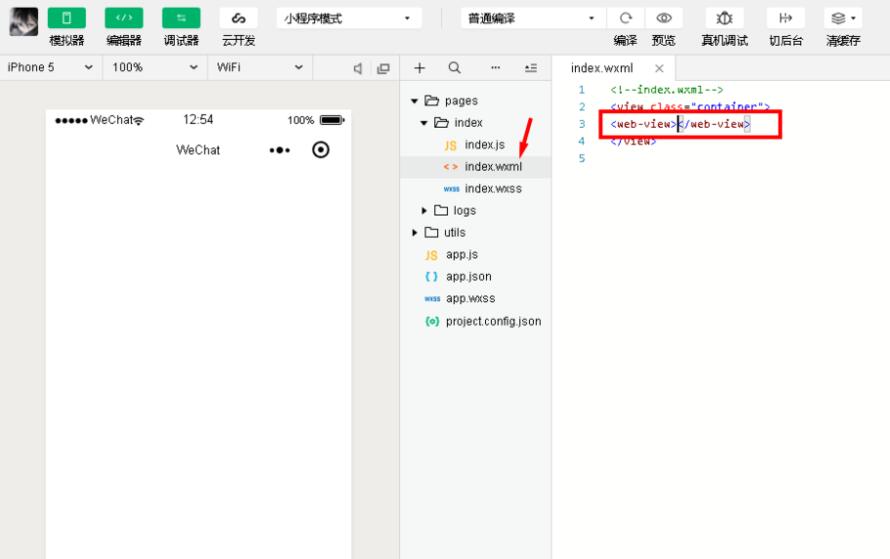Toggle the editor panel (编辑器)
Viewport: 890px width, 559px height.
(124, 19)
